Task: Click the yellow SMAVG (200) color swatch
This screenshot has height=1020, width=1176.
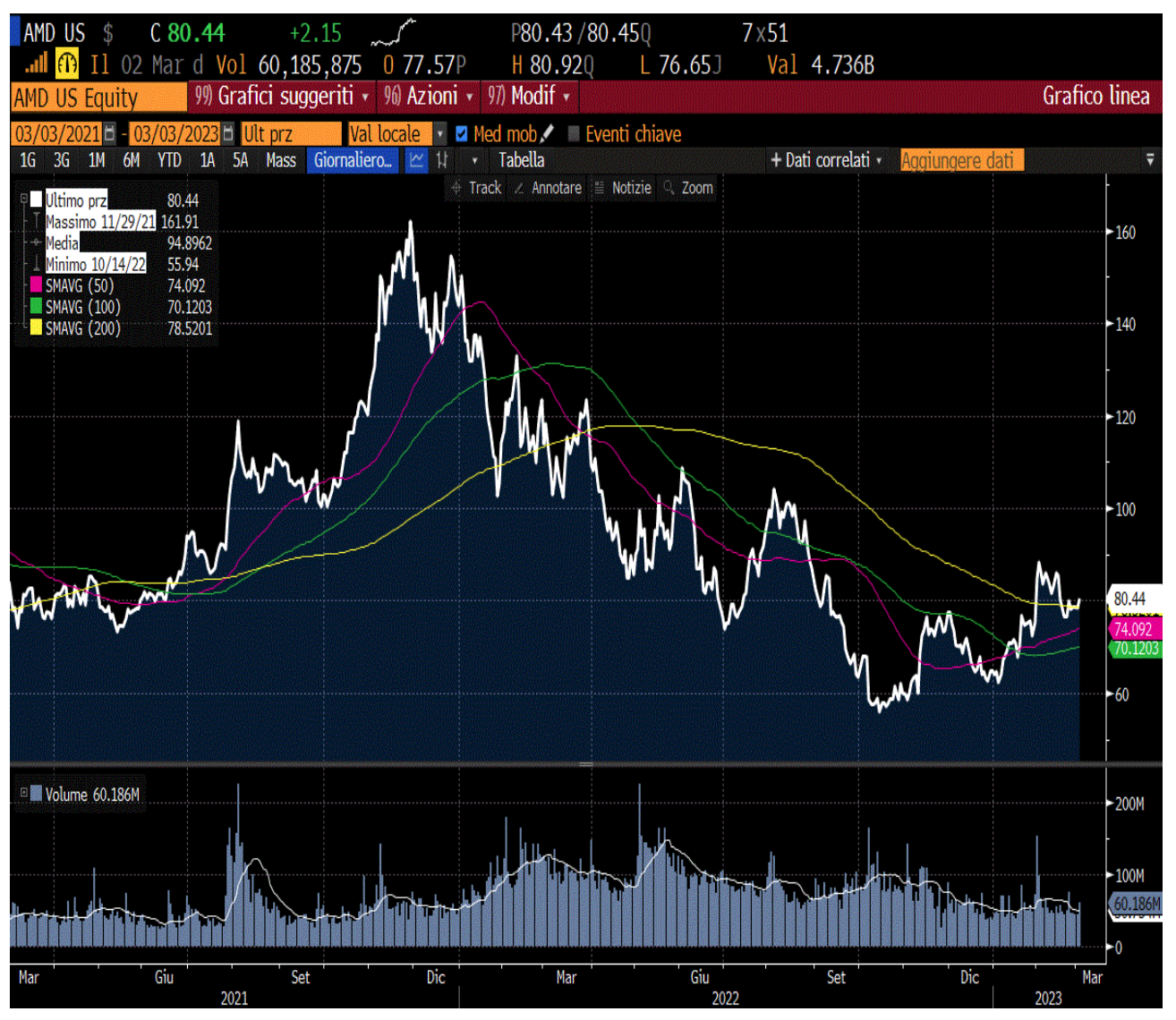Action: (36, 328)
